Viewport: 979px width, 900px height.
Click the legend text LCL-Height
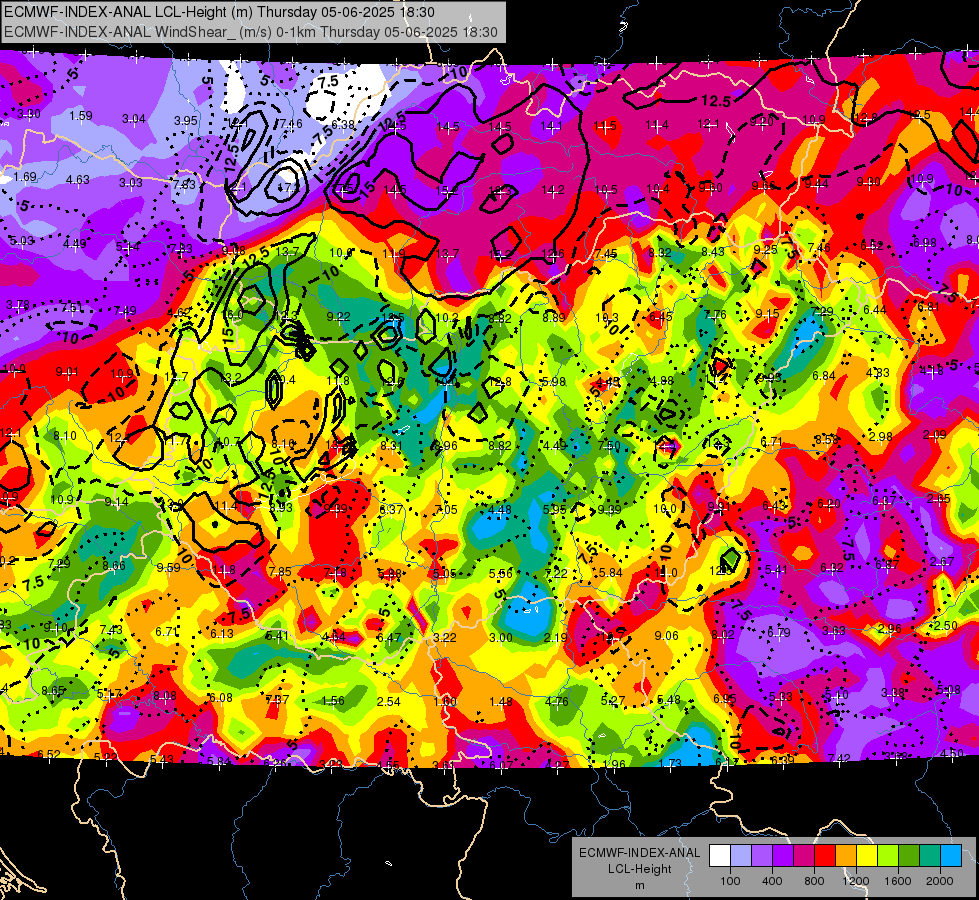point(639,869)
